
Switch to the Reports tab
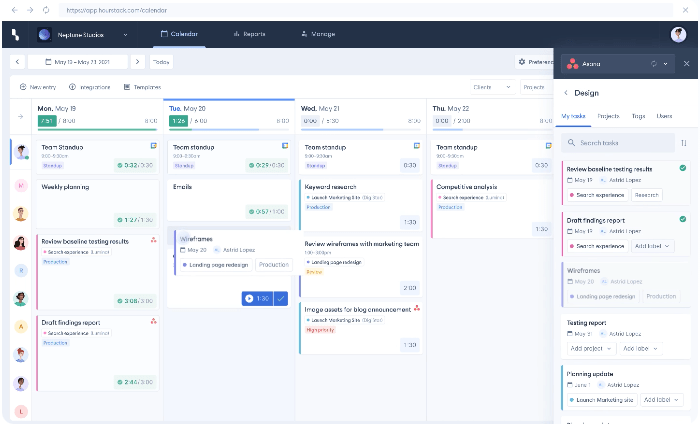pyautogui.click(x=249, y=34)
